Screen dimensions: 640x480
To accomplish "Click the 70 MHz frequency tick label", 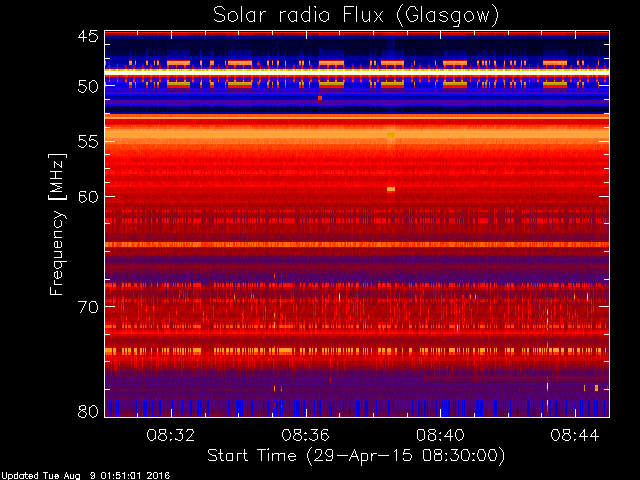I will [88, 306].
